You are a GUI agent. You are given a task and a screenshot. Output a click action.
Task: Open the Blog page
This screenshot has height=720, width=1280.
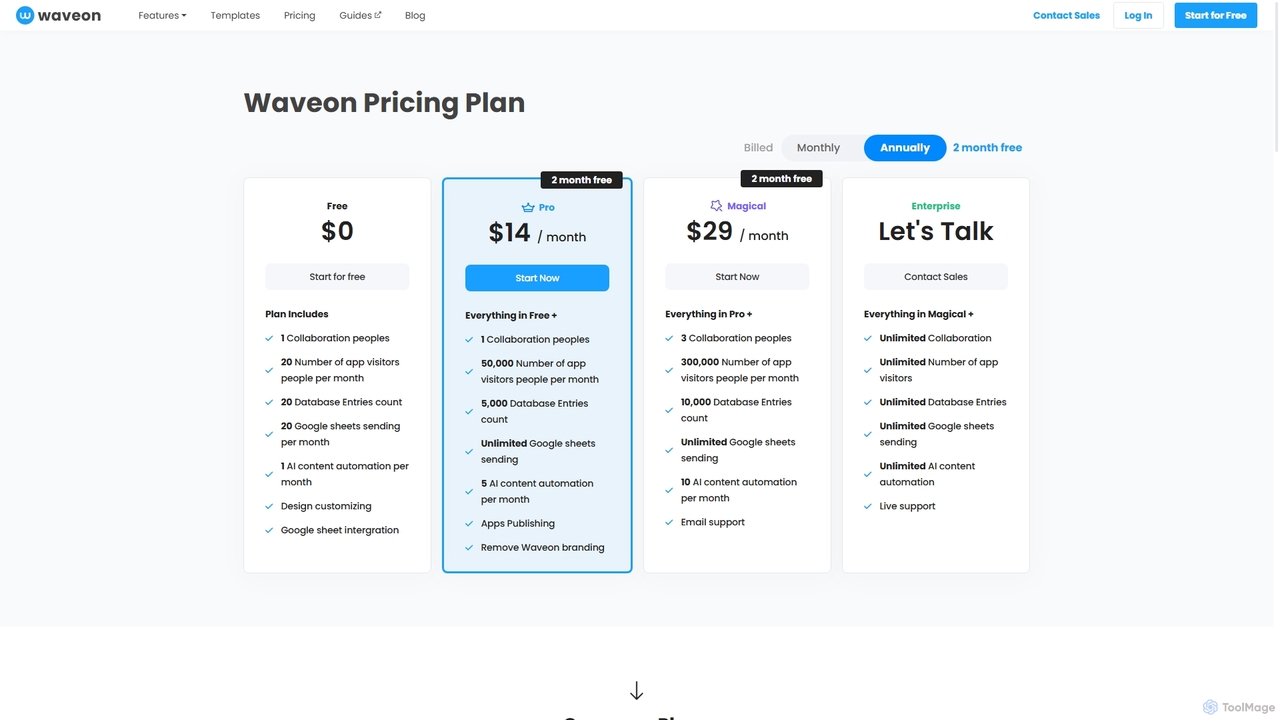click(x=415, y=16)
